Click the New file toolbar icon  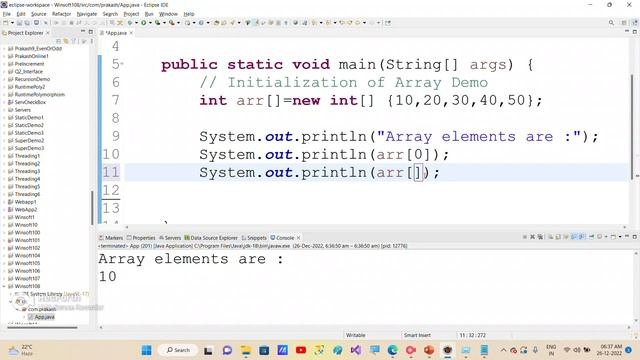click(6, 23)
